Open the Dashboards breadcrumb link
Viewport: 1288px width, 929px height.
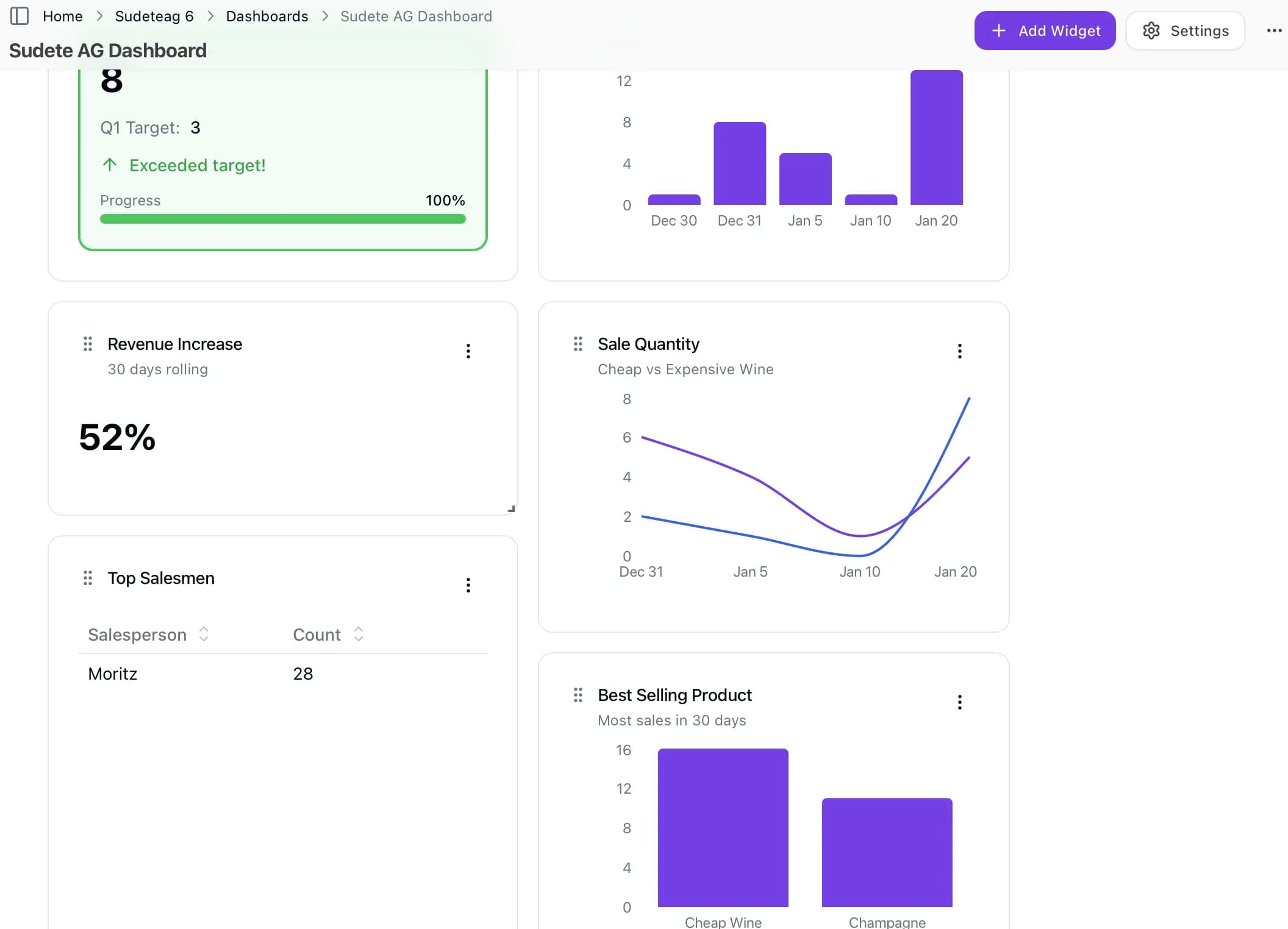point(267,16)
